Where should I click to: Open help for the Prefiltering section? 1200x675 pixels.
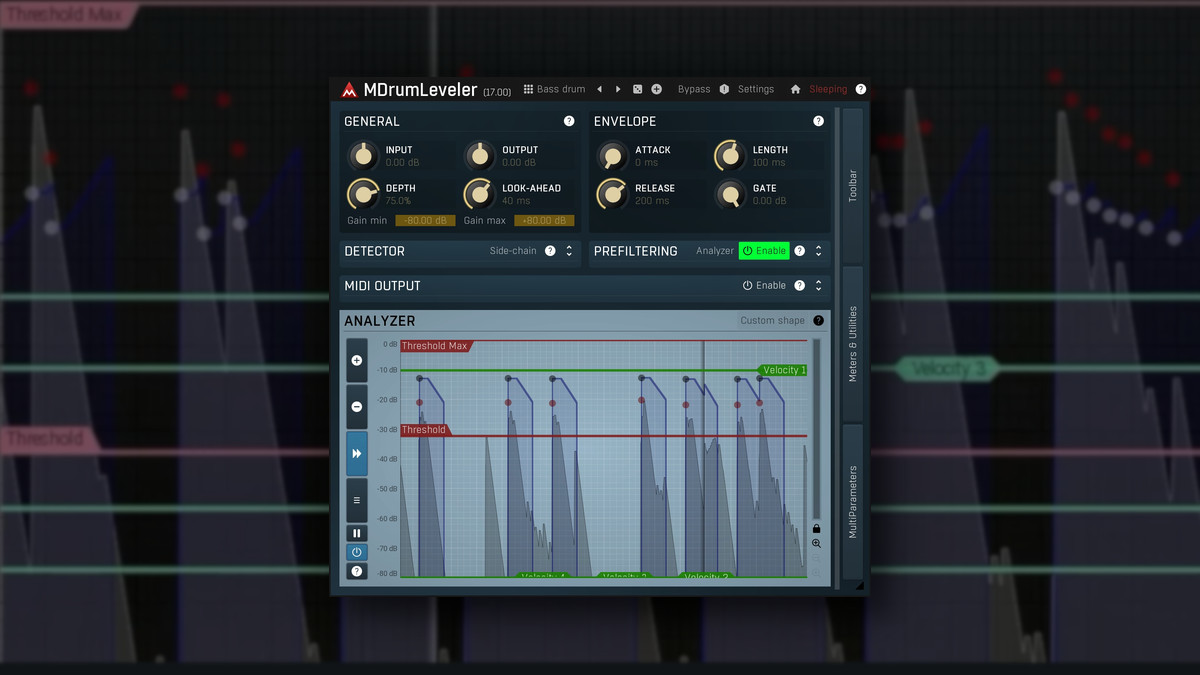tap(799, 251)
